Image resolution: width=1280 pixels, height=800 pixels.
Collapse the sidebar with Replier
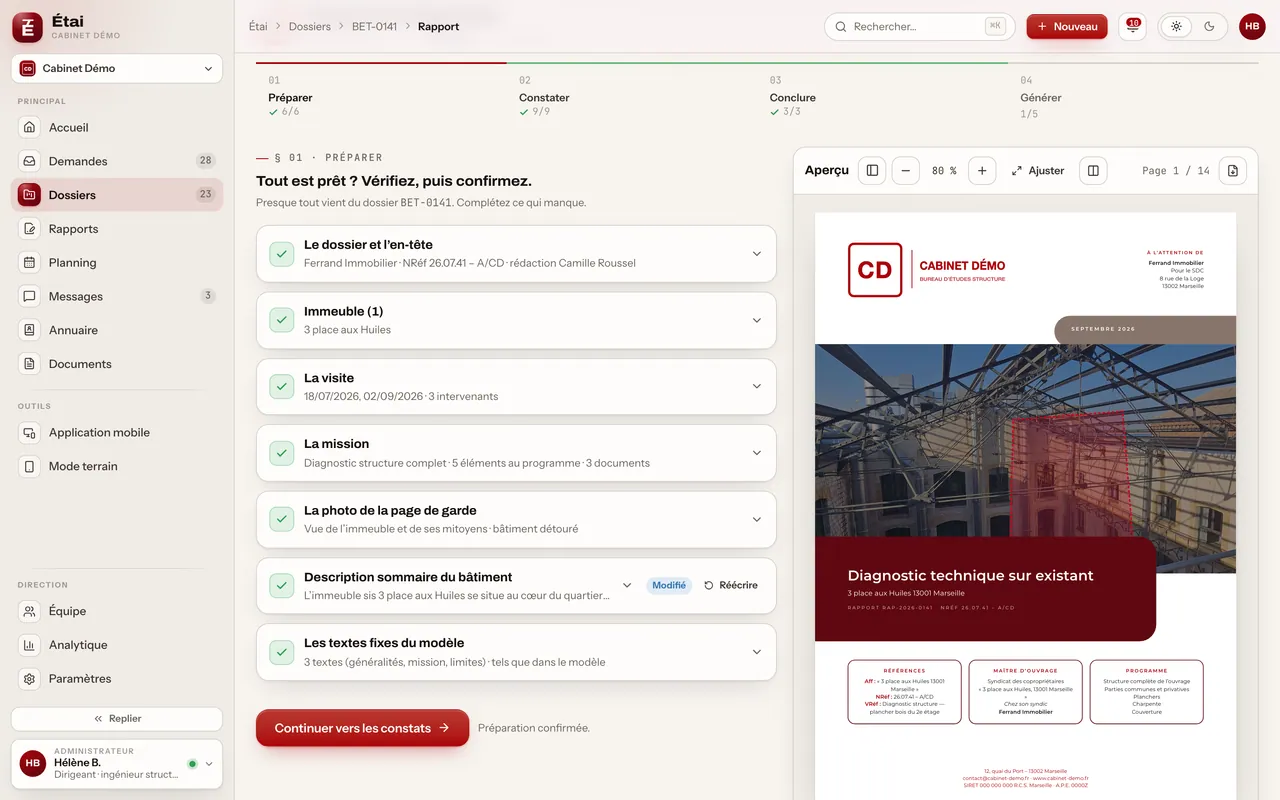[x=117, y=719]
